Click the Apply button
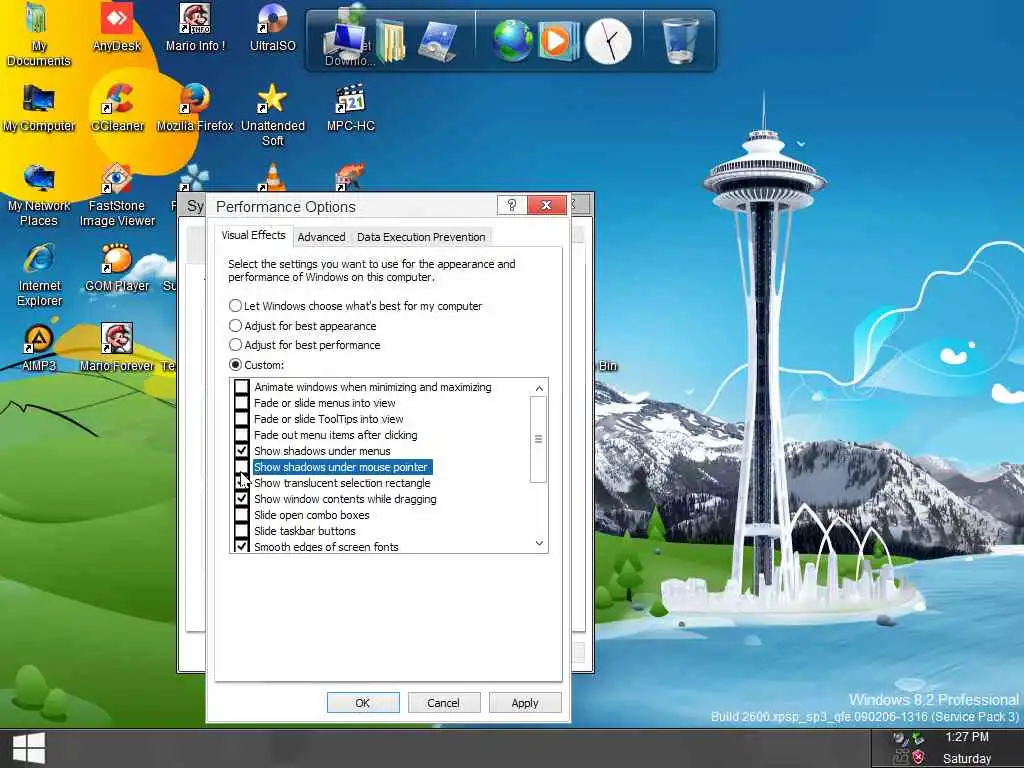This screenshot has width=1024, height=768. 524,703
